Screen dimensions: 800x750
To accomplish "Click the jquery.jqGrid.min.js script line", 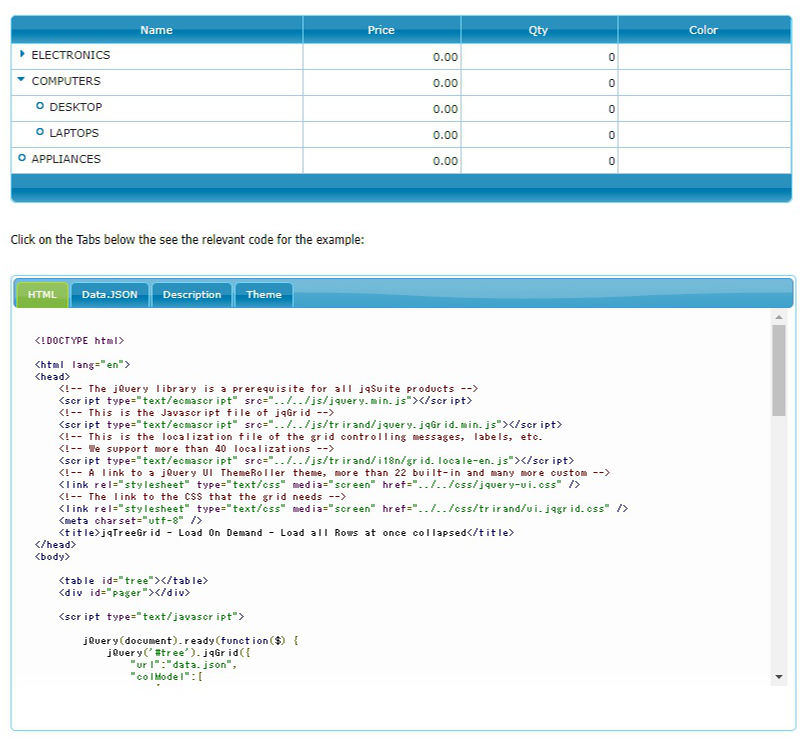I will click(x=310, y=424).
